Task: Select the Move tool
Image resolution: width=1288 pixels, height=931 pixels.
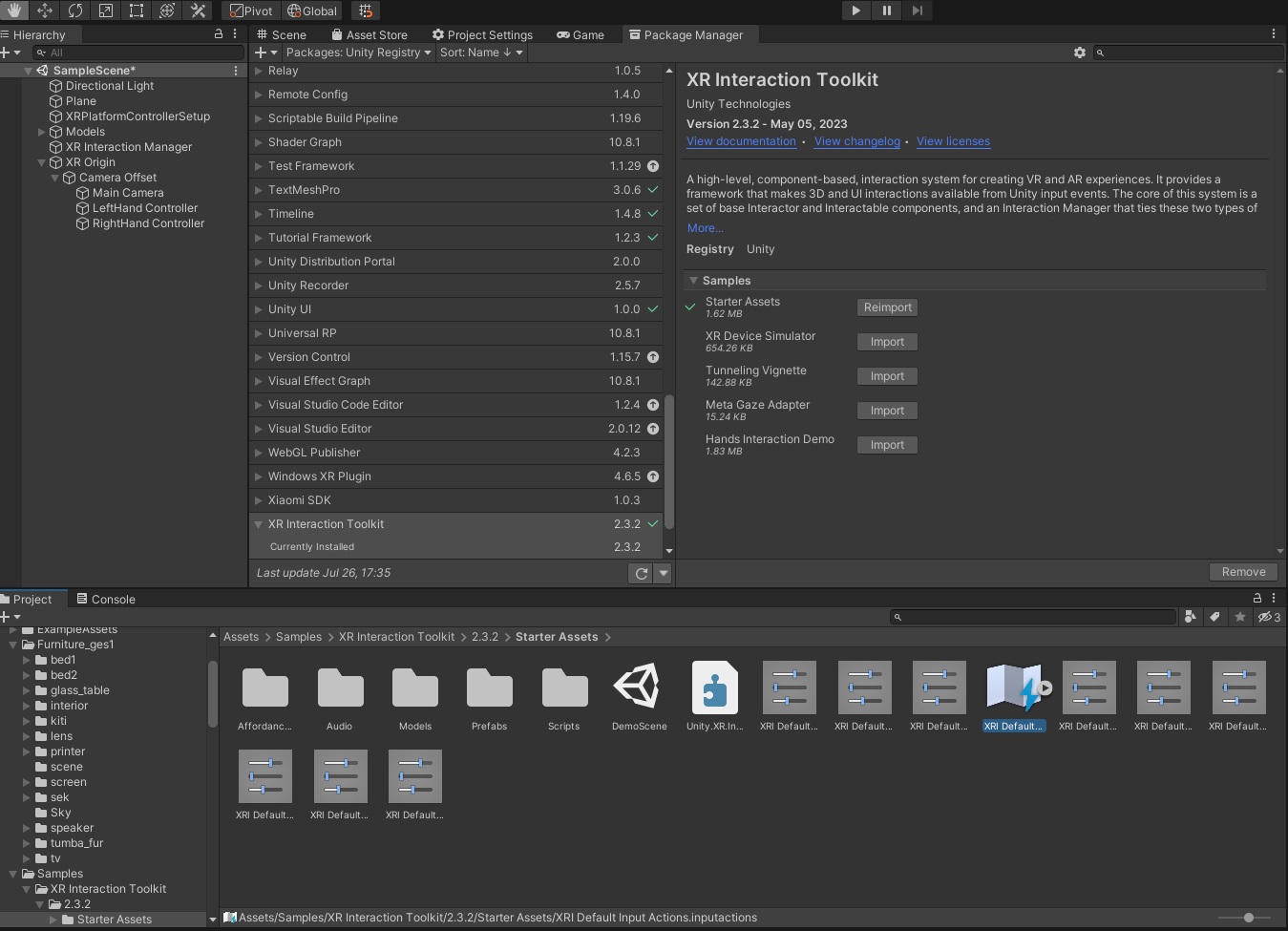Action: 45,11
